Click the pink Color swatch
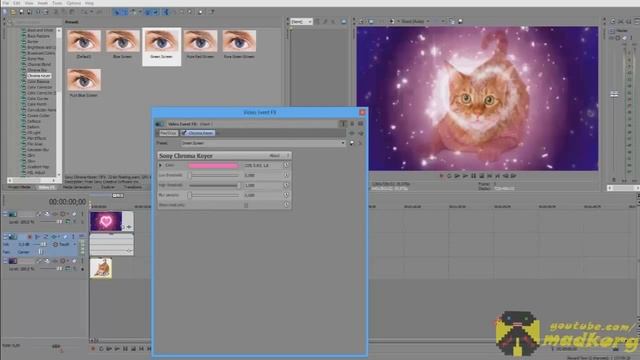Image resolution: width=640 pixels, height=360 pixels. [213, 166]
